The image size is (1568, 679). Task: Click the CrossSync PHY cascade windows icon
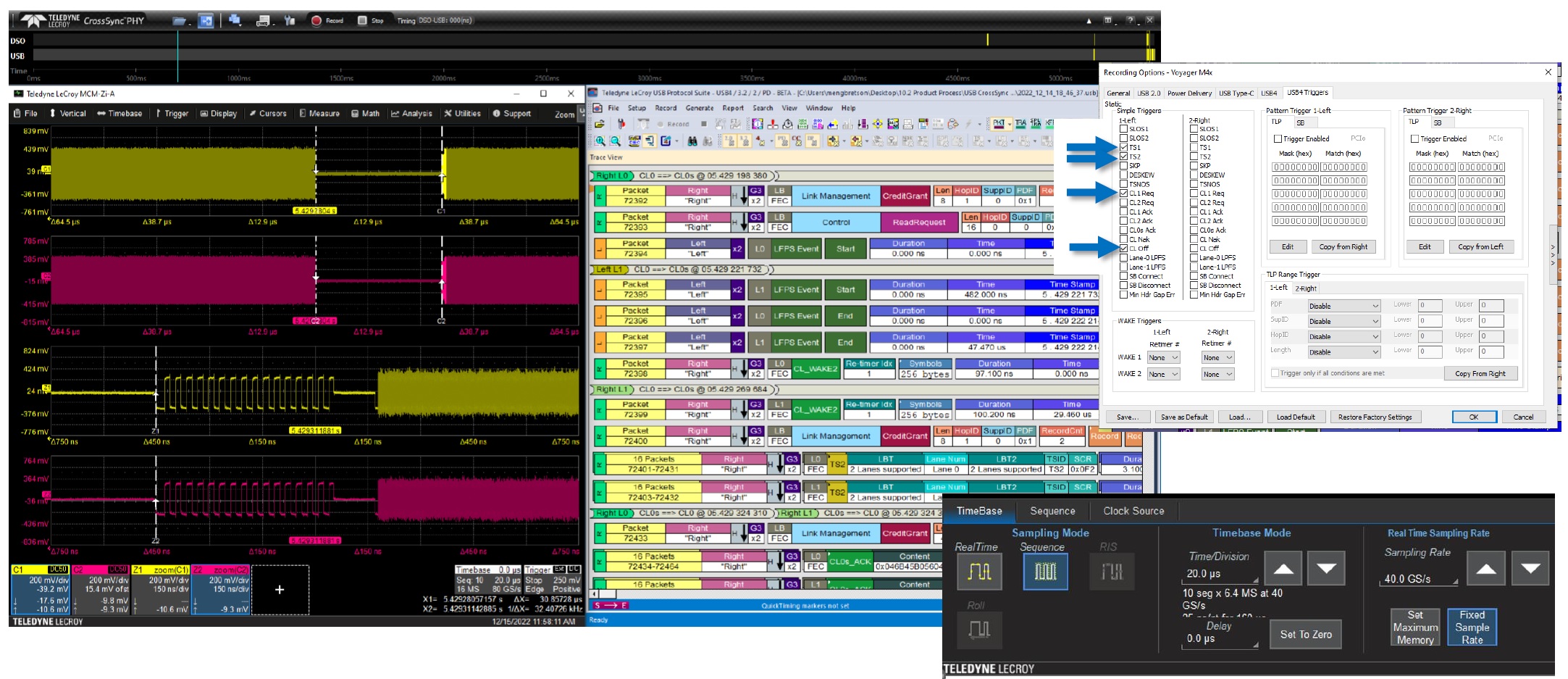tap(235, 20)
